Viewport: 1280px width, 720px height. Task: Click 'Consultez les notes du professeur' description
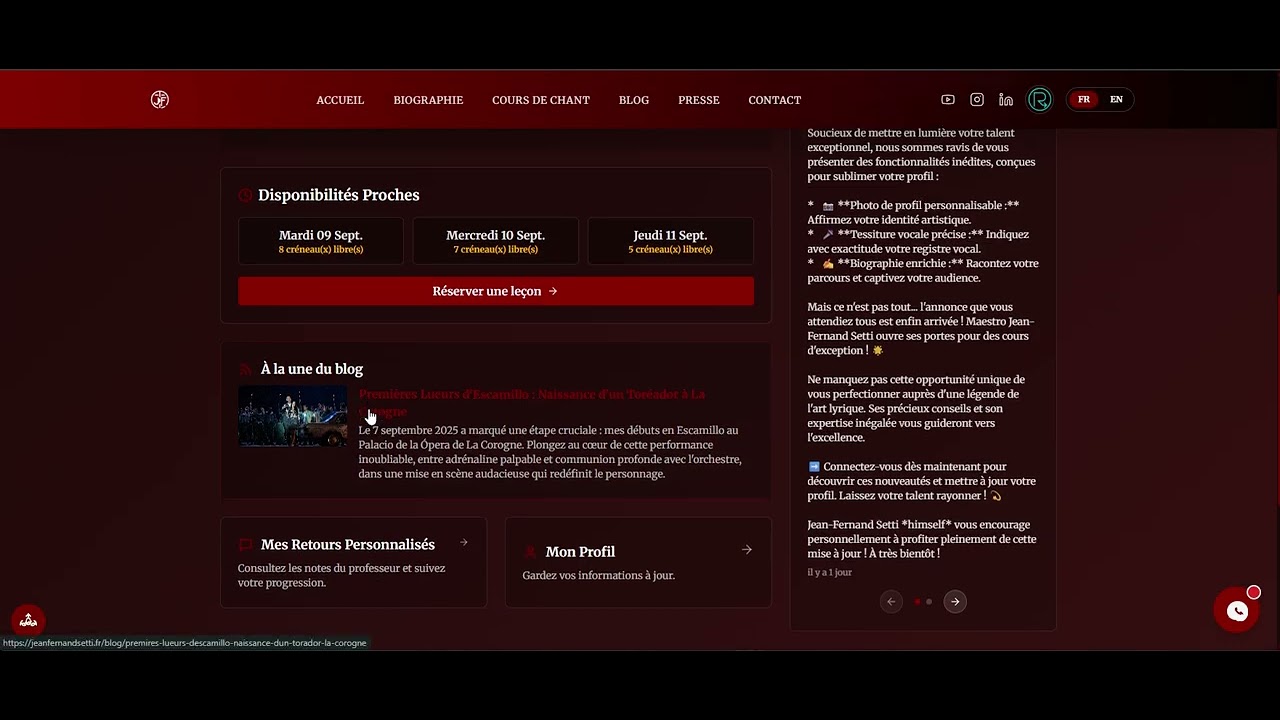(x=342, y=575)
